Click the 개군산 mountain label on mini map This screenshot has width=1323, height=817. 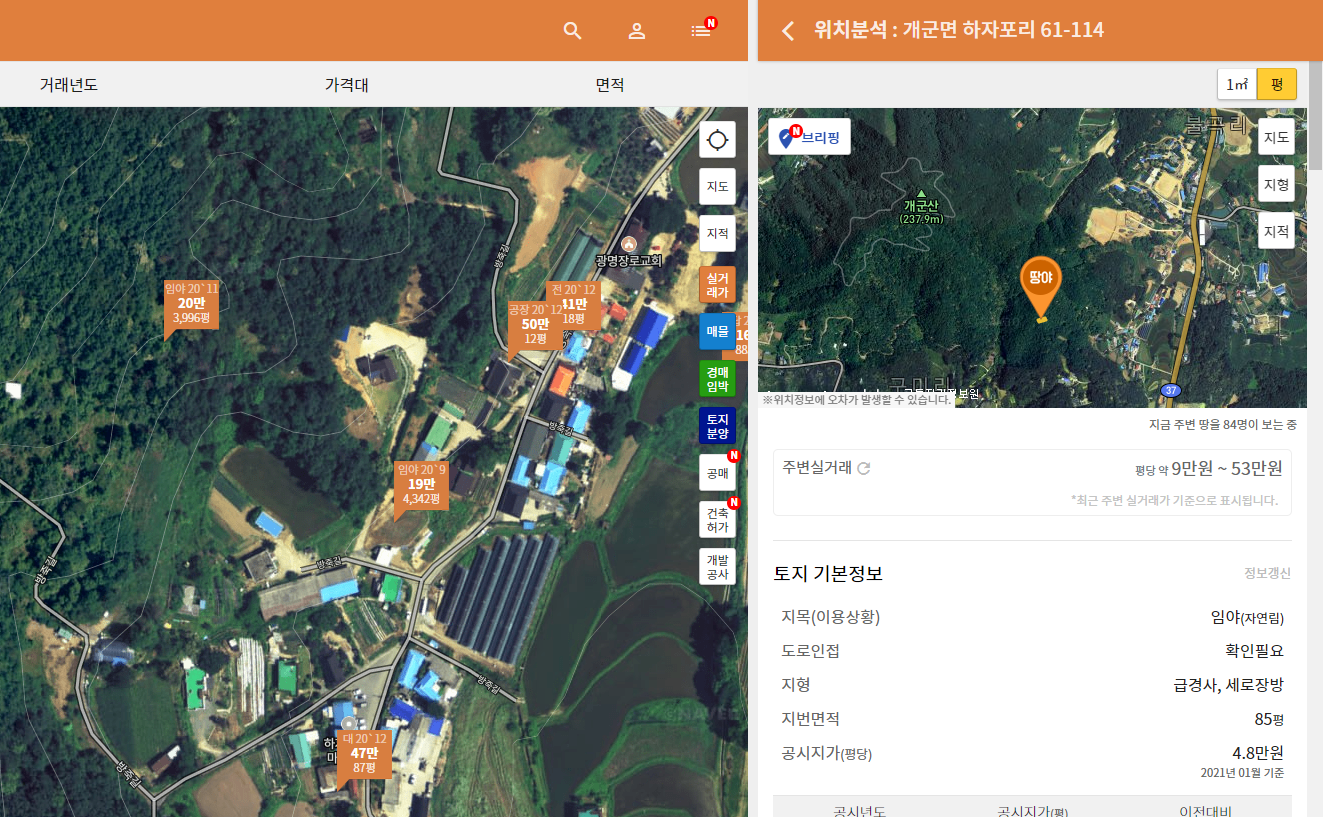921,205
